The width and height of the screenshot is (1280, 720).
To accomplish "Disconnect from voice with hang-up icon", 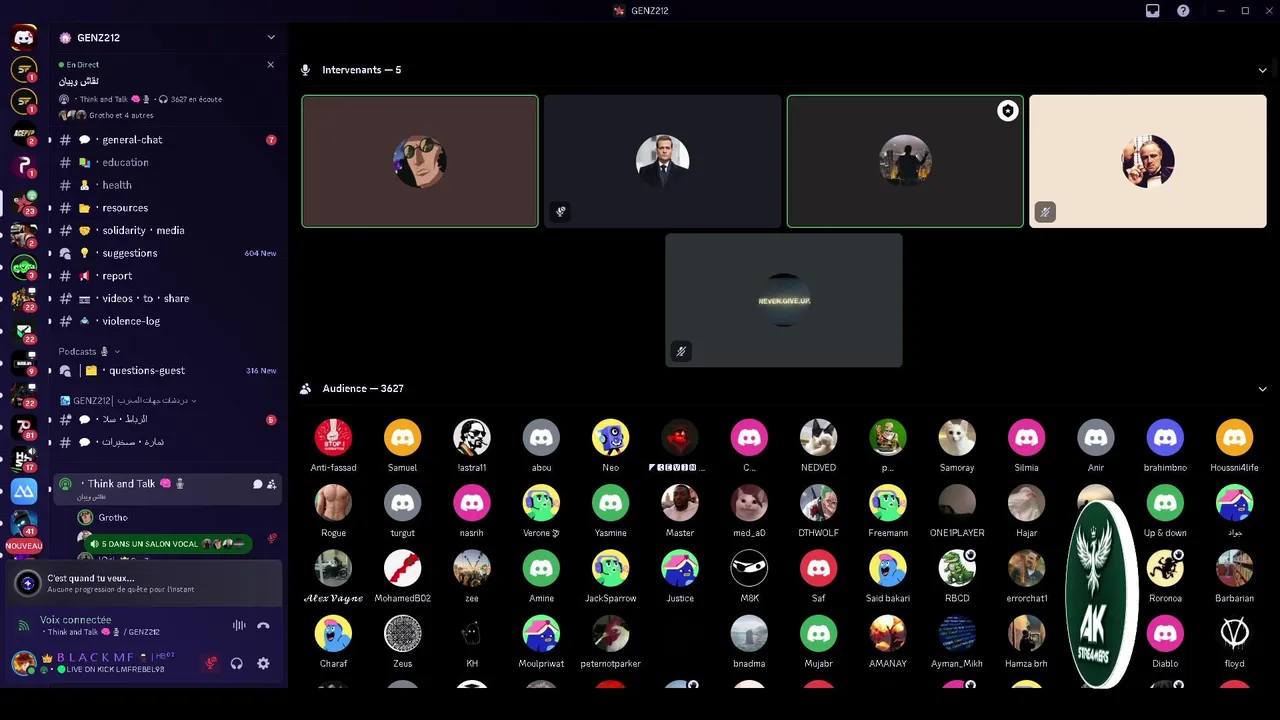I will [x=263, y=626].
